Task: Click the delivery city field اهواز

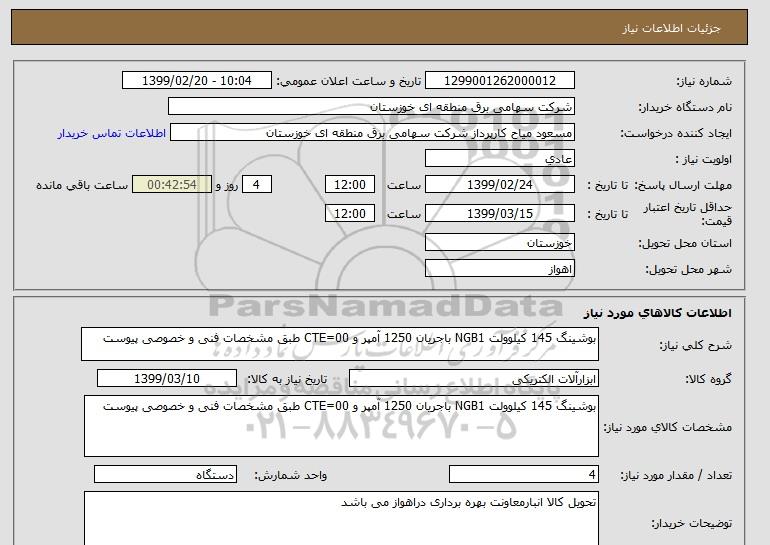Action: pos(500,270)
